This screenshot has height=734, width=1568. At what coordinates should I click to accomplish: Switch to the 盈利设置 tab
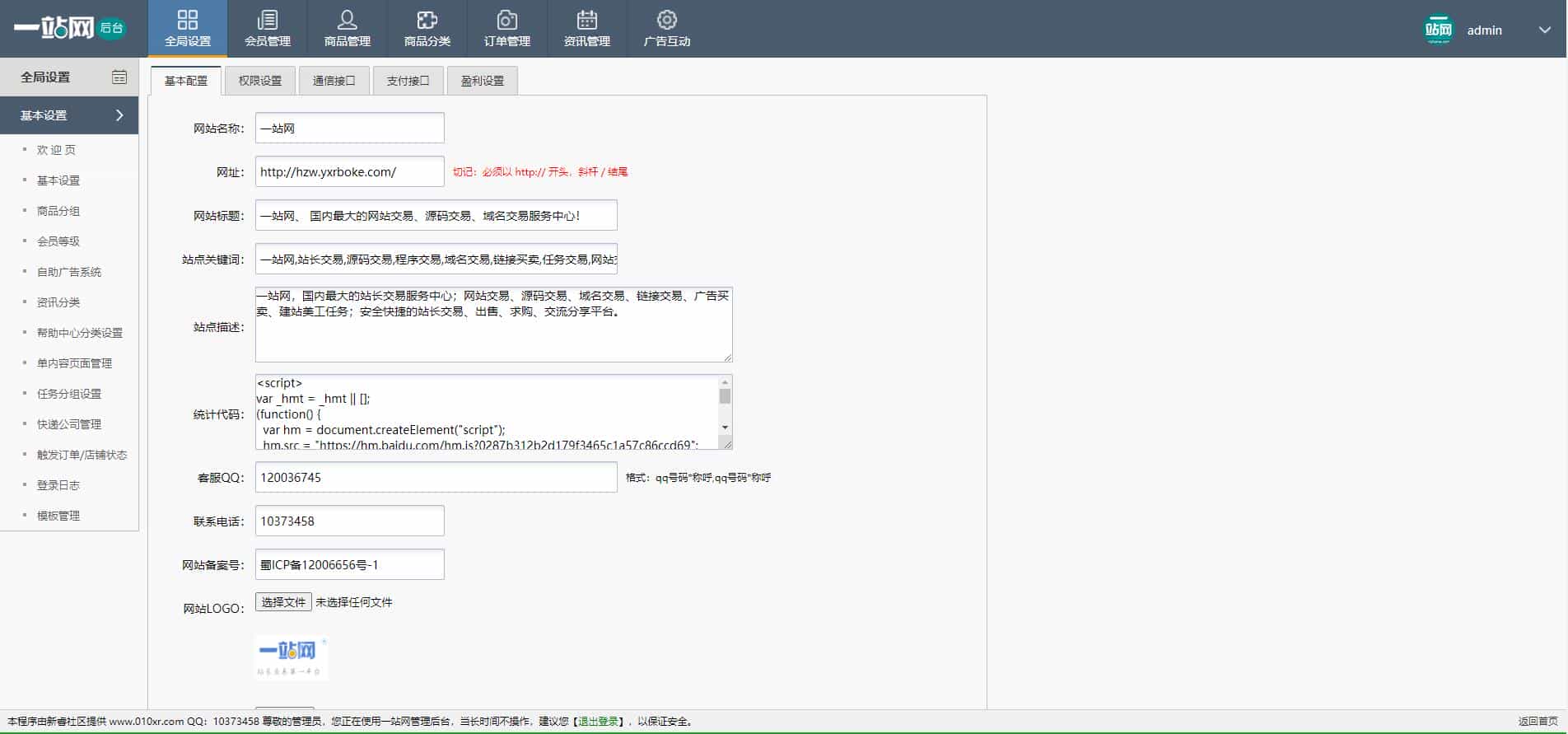483,81
